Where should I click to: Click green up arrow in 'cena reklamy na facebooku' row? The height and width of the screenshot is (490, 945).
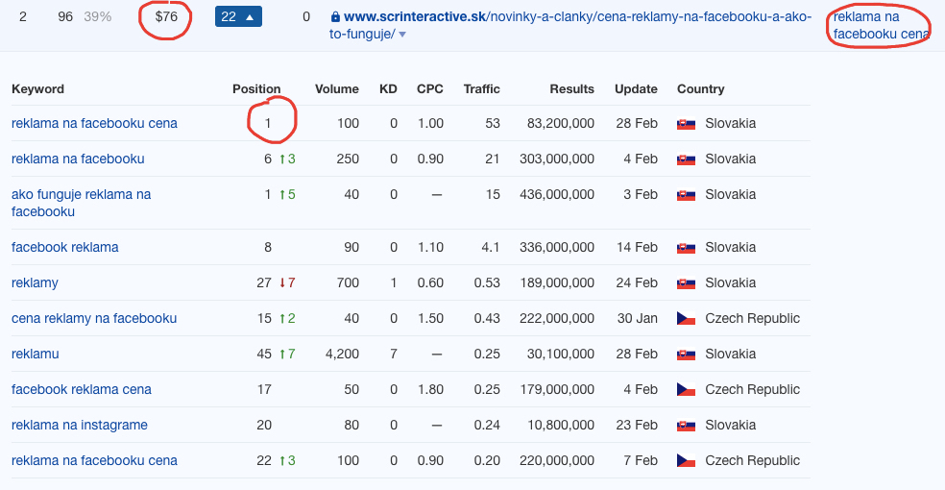[282, 318]
